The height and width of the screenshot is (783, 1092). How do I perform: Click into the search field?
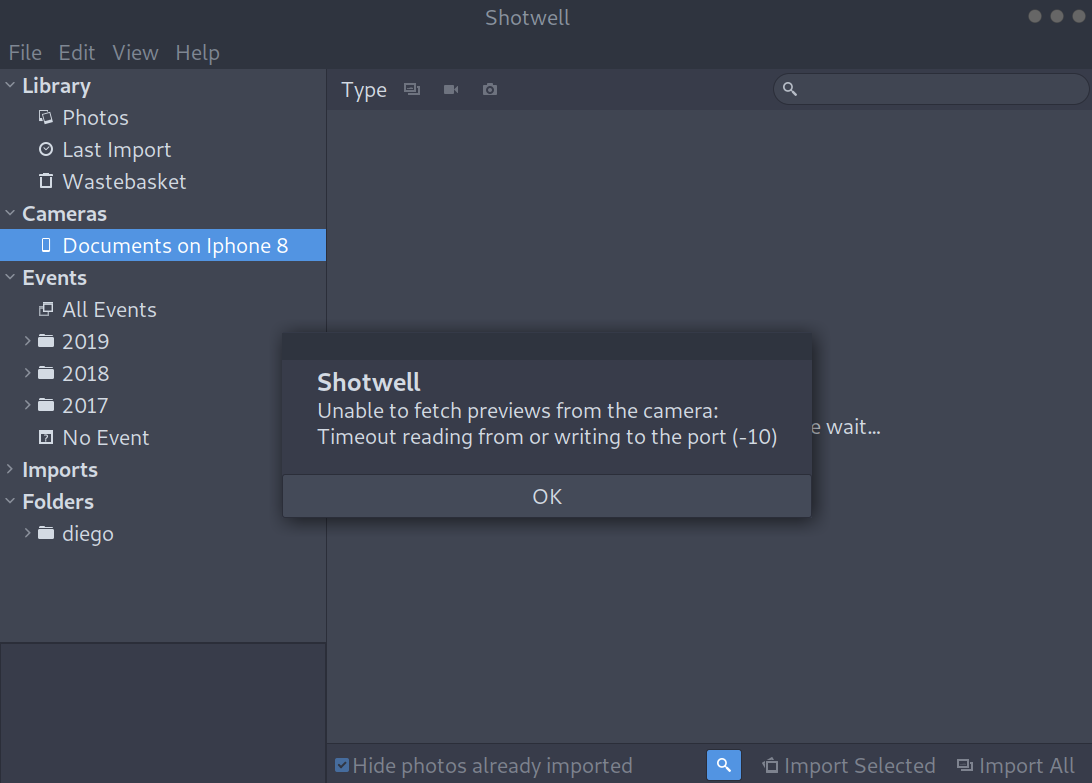pyautogui.click(x=931, y=89)
